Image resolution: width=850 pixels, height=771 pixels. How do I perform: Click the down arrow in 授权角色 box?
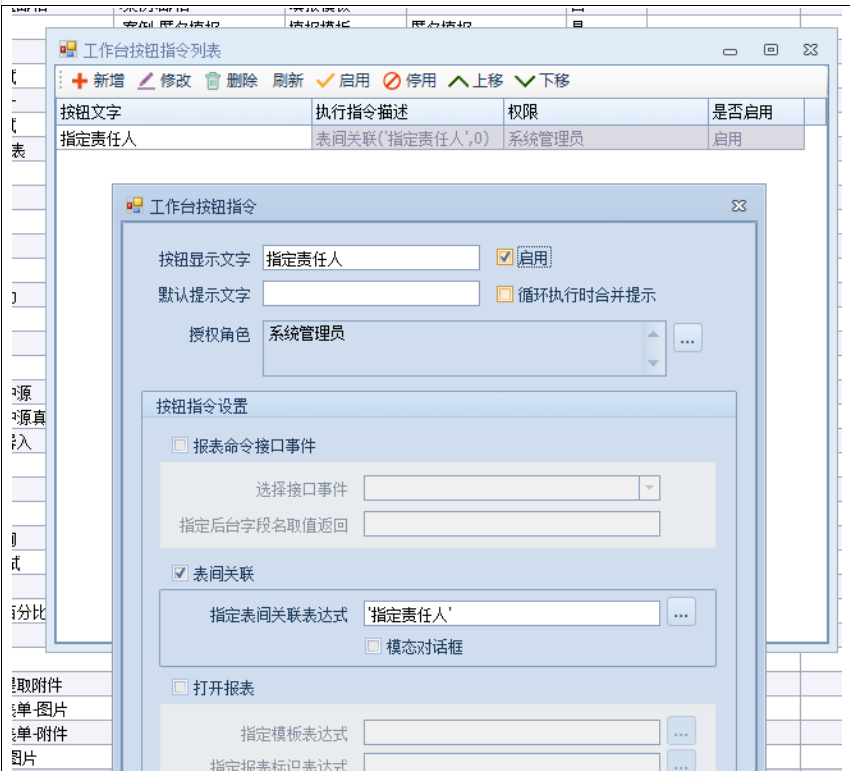654,363
